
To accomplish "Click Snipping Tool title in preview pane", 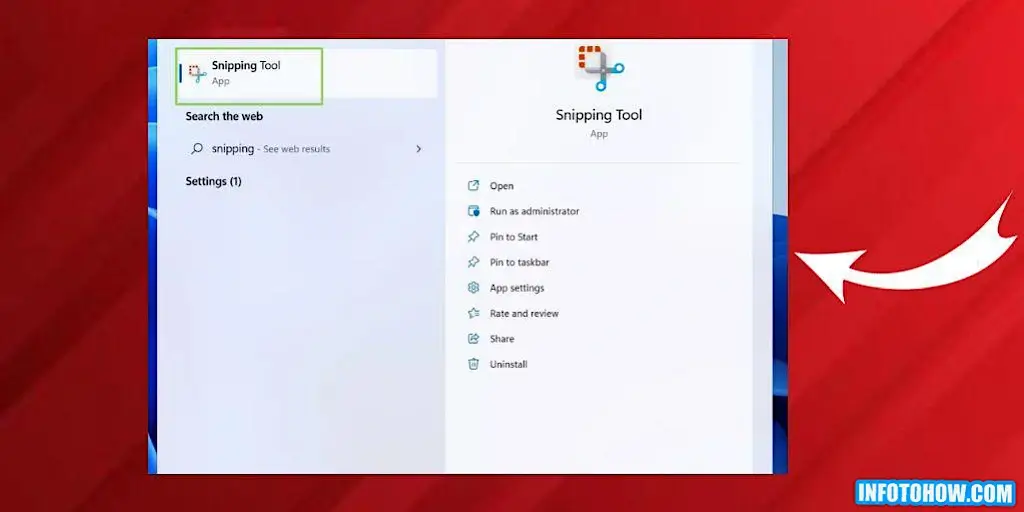I will point(599,115).
